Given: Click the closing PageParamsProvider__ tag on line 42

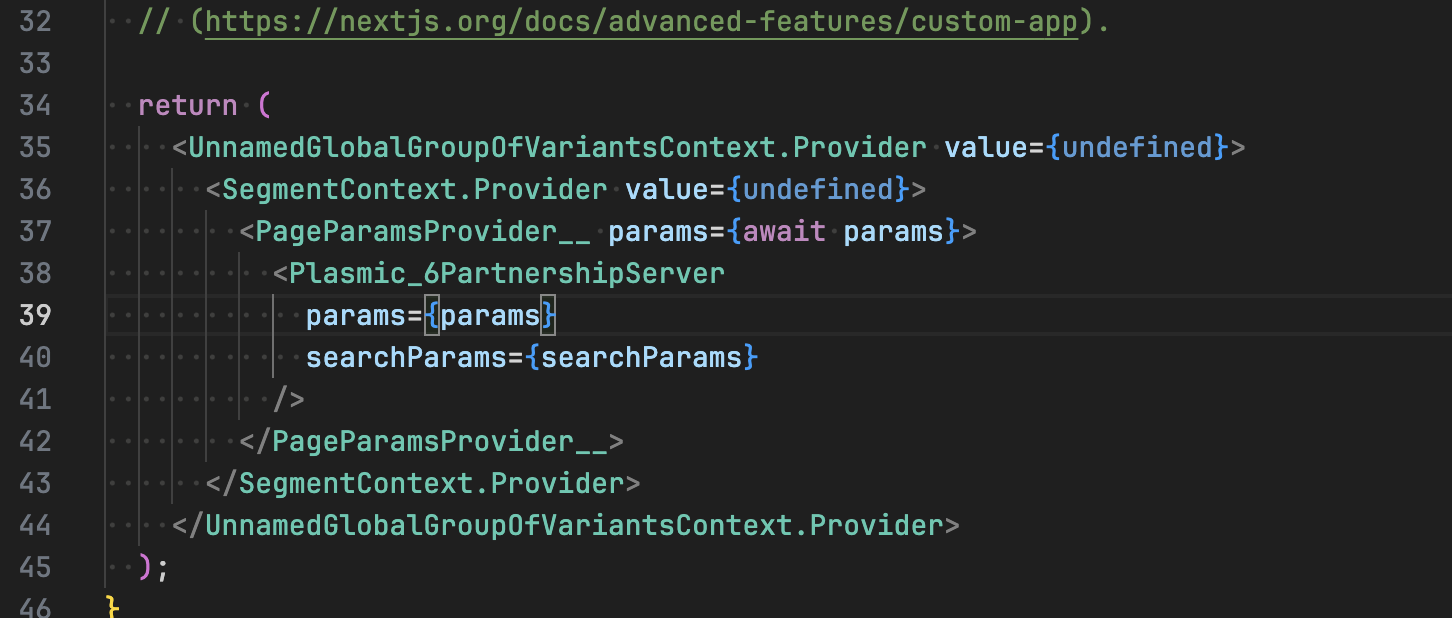Looking at the screenshot, I should [439, 442].
